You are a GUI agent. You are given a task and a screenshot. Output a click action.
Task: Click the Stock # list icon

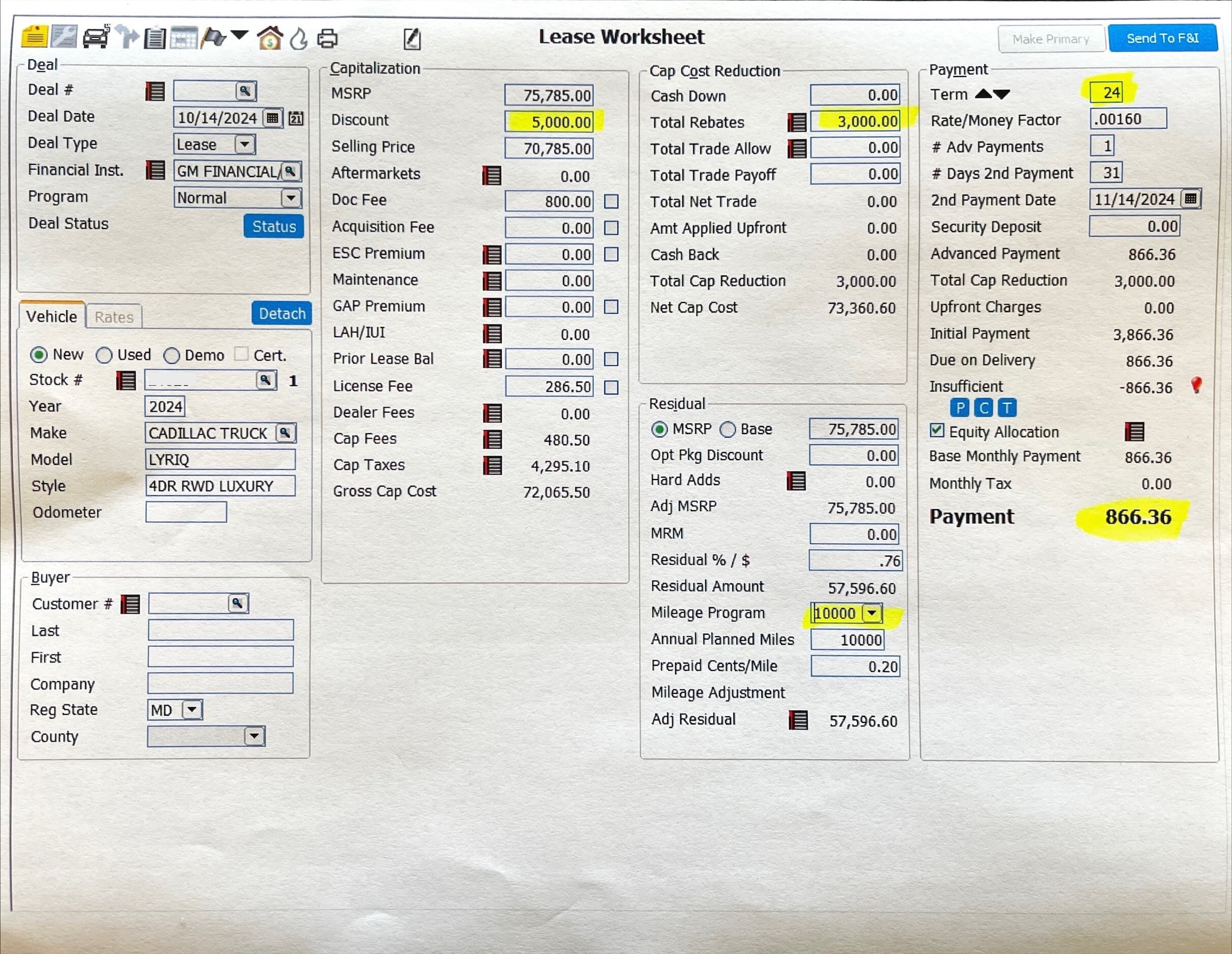pyautogui.click(x=126, y=381)
